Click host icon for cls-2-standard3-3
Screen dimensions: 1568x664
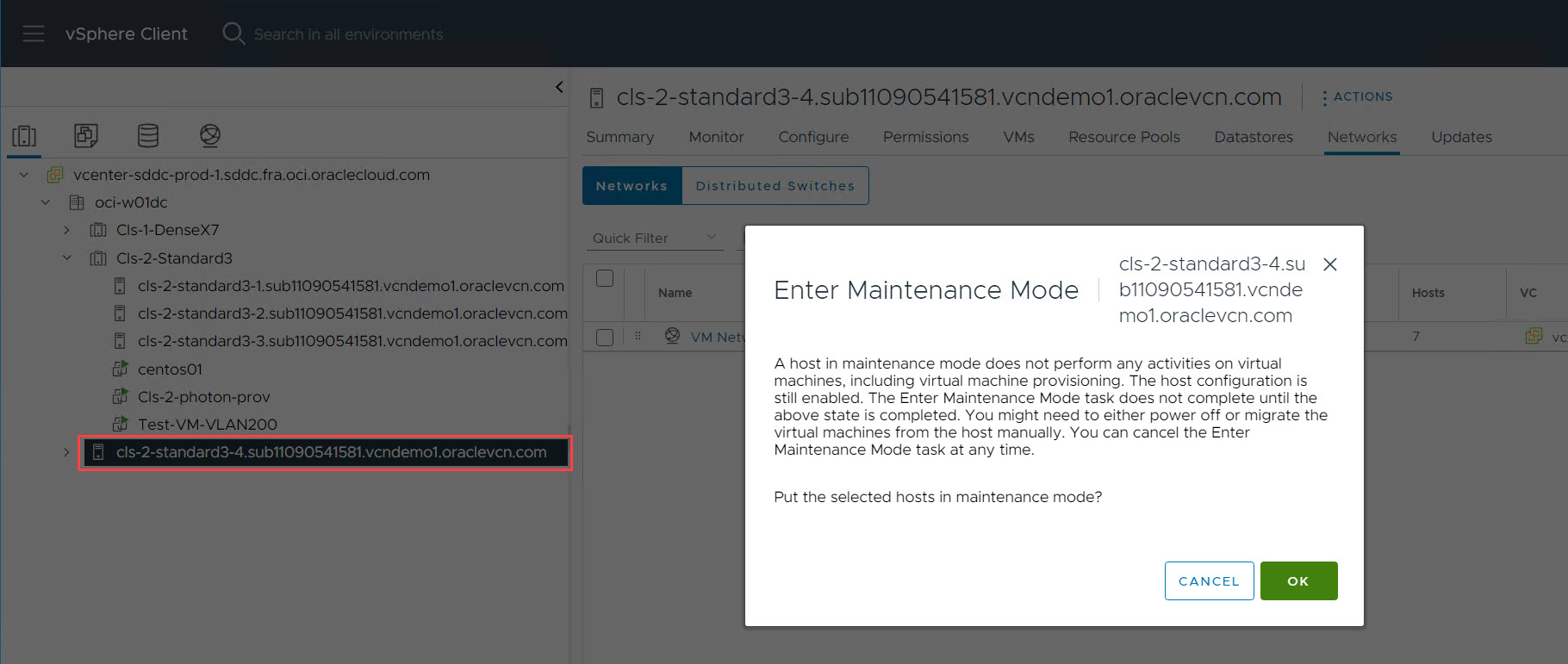(x=120, y=341)
